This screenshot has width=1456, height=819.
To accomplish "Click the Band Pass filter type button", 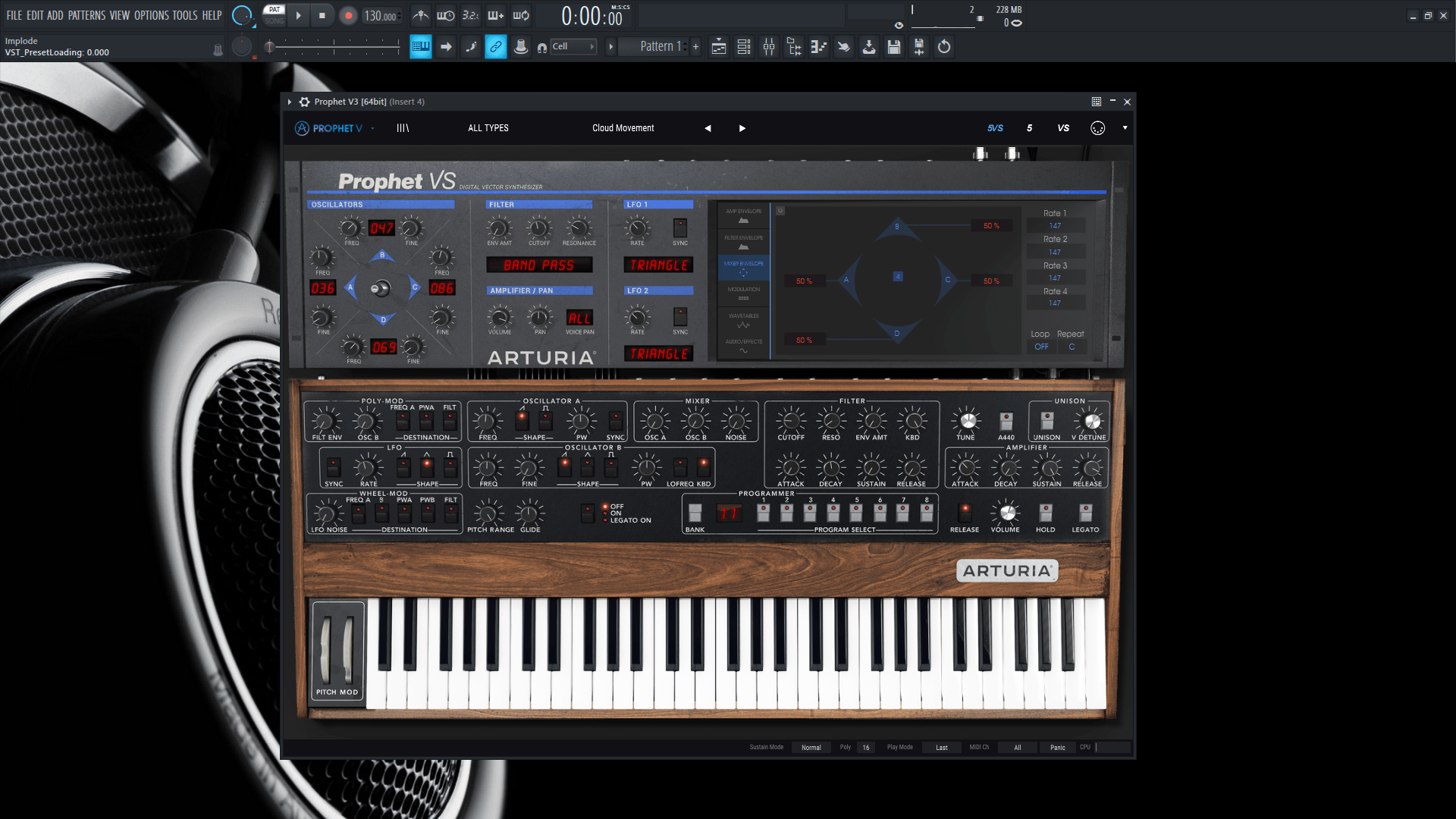I will click(x=540, y=265).
